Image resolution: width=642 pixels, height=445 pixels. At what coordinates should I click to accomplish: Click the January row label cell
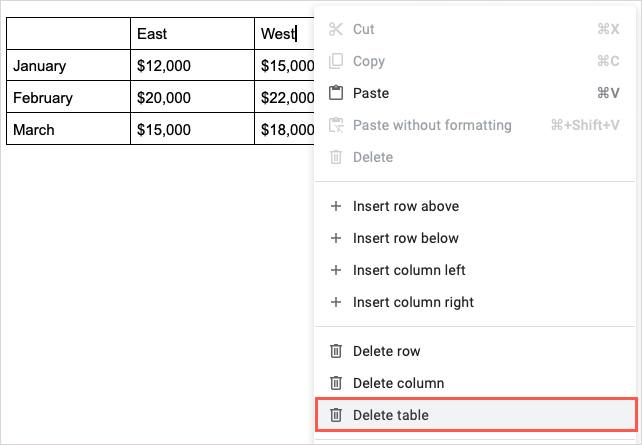(x=68, y=66)
